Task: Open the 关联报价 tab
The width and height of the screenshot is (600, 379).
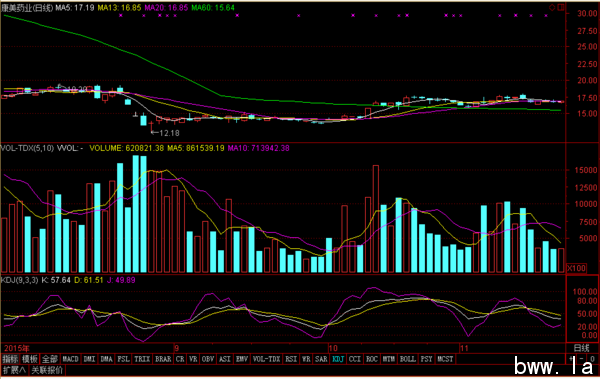Action: coord(47,370)
